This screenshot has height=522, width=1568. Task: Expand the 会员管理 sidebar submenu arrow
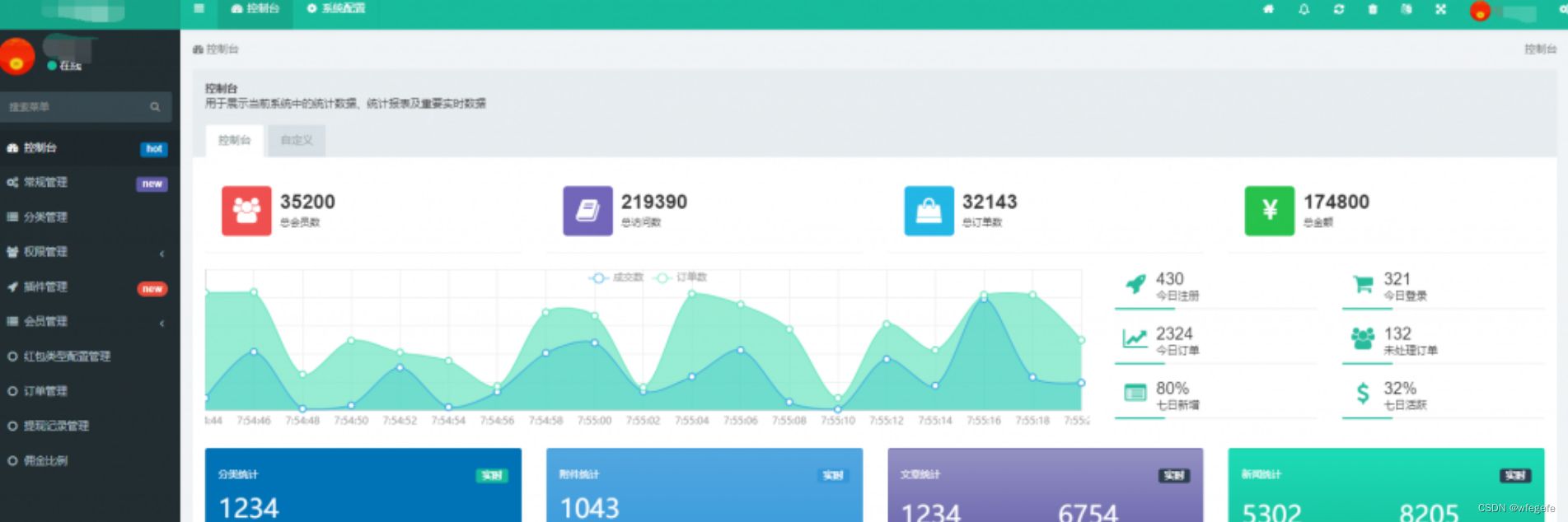coord(161,323)
